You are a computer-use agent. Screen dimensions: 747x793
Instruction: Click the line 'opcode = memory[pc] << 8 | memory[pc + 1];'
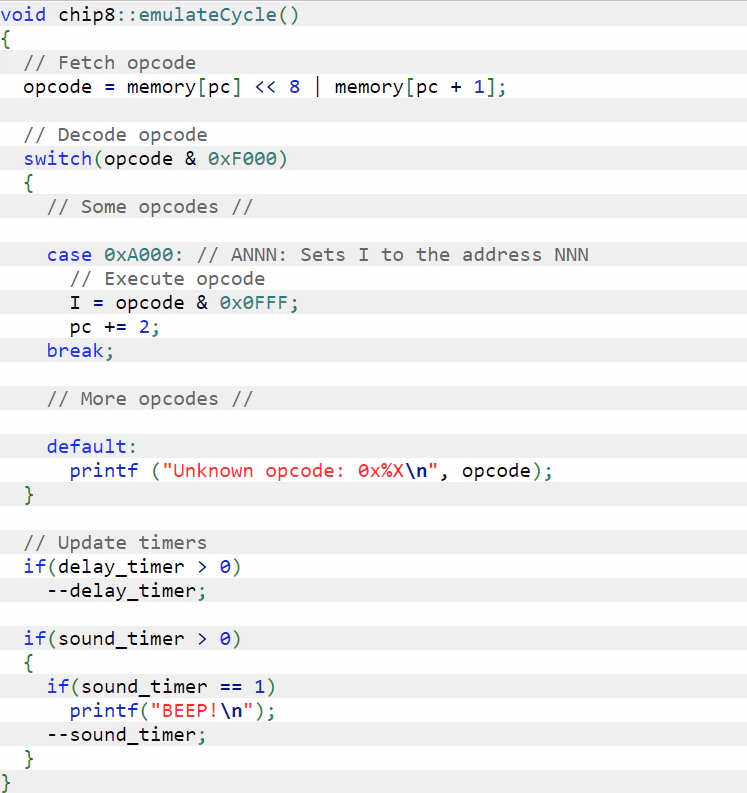[x=265, y=87]
